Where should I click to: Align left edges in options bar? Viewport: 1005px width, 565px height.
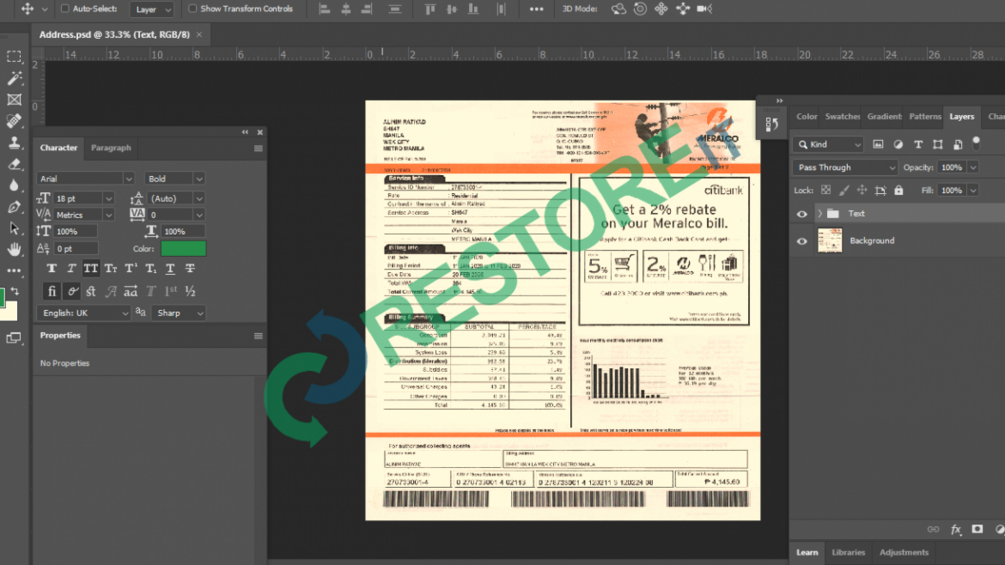324,9
